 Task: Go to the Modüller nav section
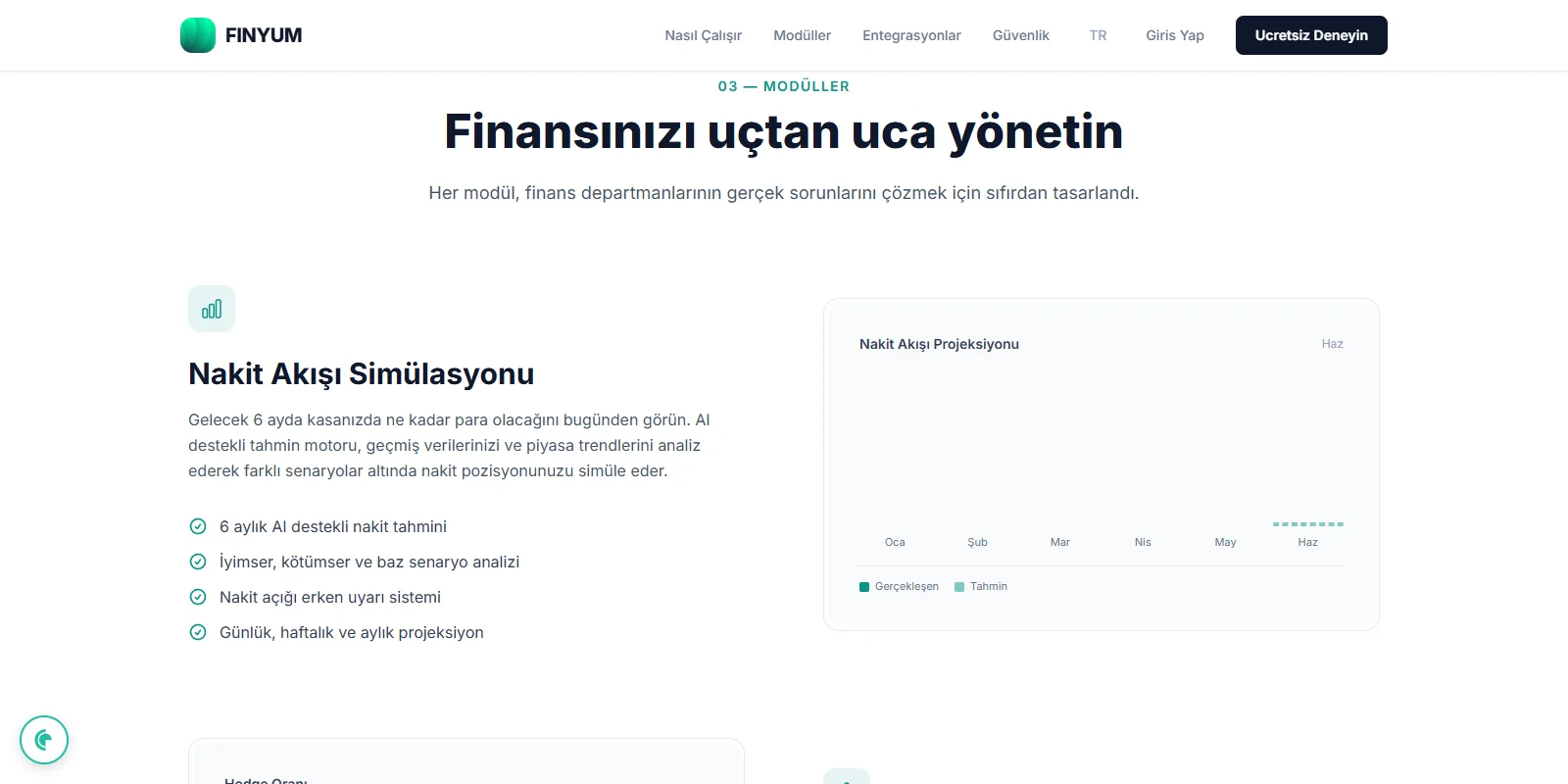click(802, 35)
